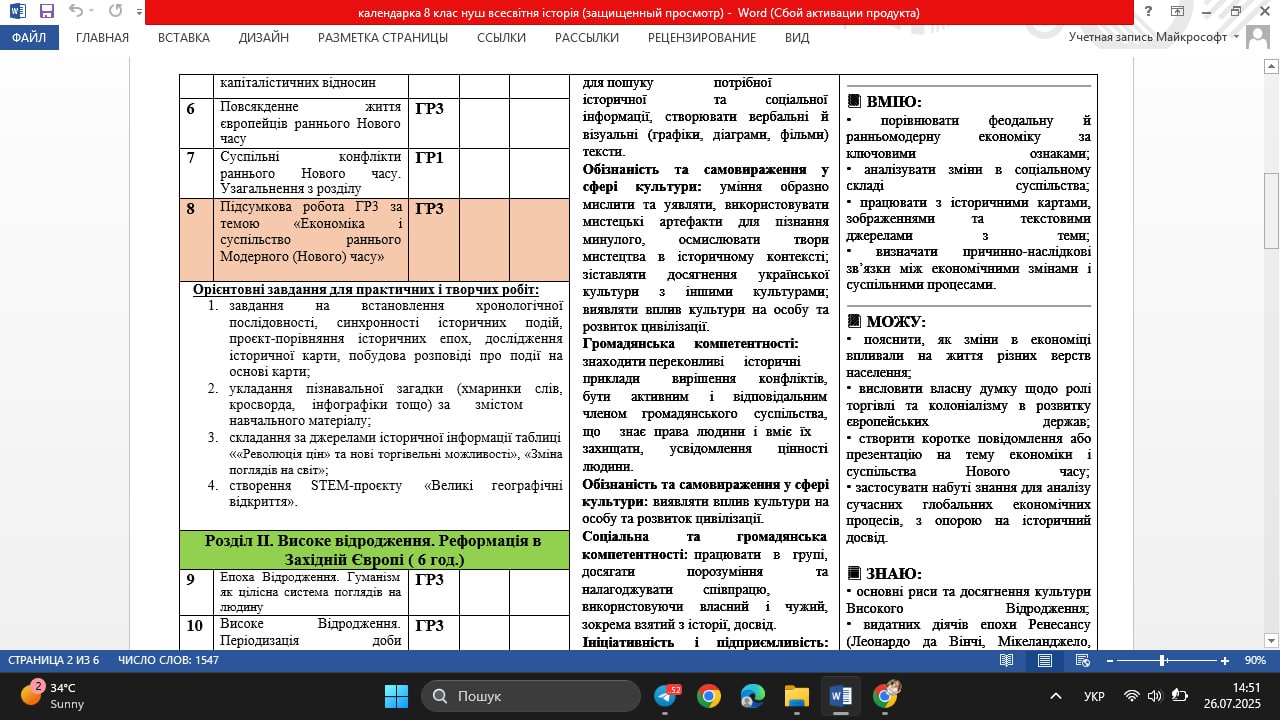Switch to Read Mode view icon
Screen dimensions: 1280x720
click(1006, 660)
